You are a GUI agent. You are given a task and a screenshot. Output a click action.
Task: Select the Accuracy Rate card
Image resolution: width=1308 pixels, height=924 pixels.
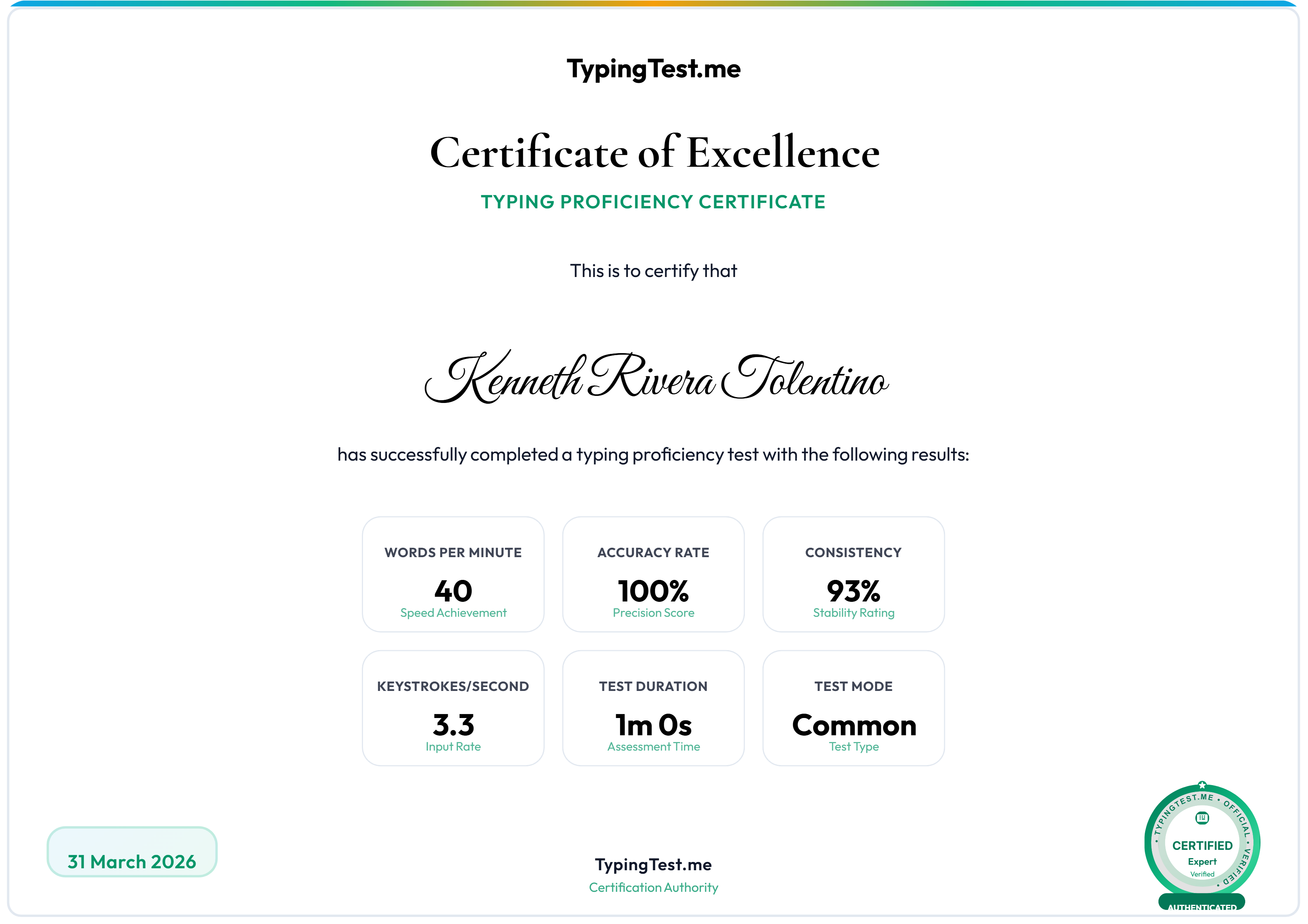tap(653, 574)
